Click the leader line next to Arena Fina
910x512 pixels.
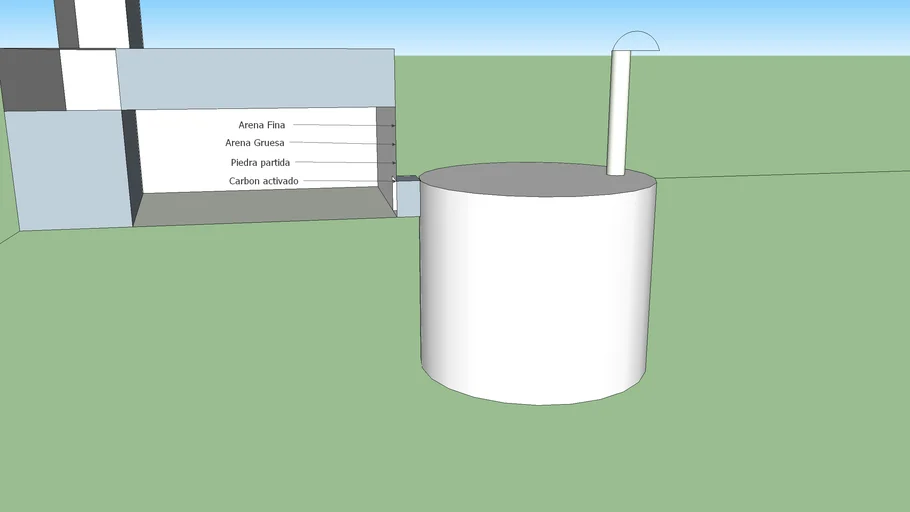[340, 125]
